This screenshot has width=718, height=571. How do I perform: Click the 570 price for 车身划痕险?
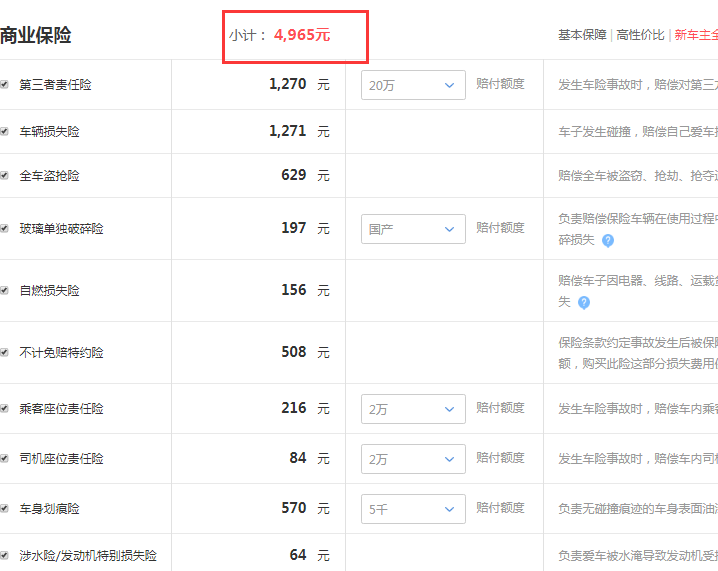pos(294,508)
